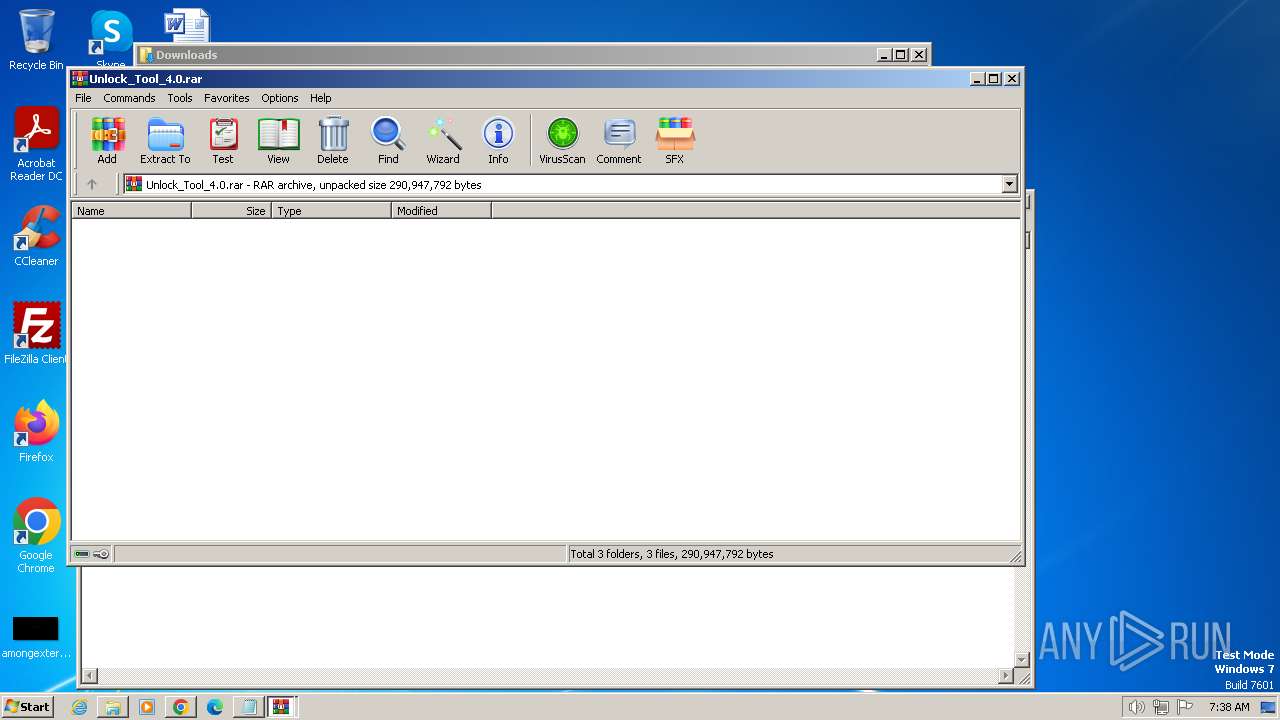Click the volume speaker tray icon
This screenshot has width=1280, height=720.
tap(1136, 707)
